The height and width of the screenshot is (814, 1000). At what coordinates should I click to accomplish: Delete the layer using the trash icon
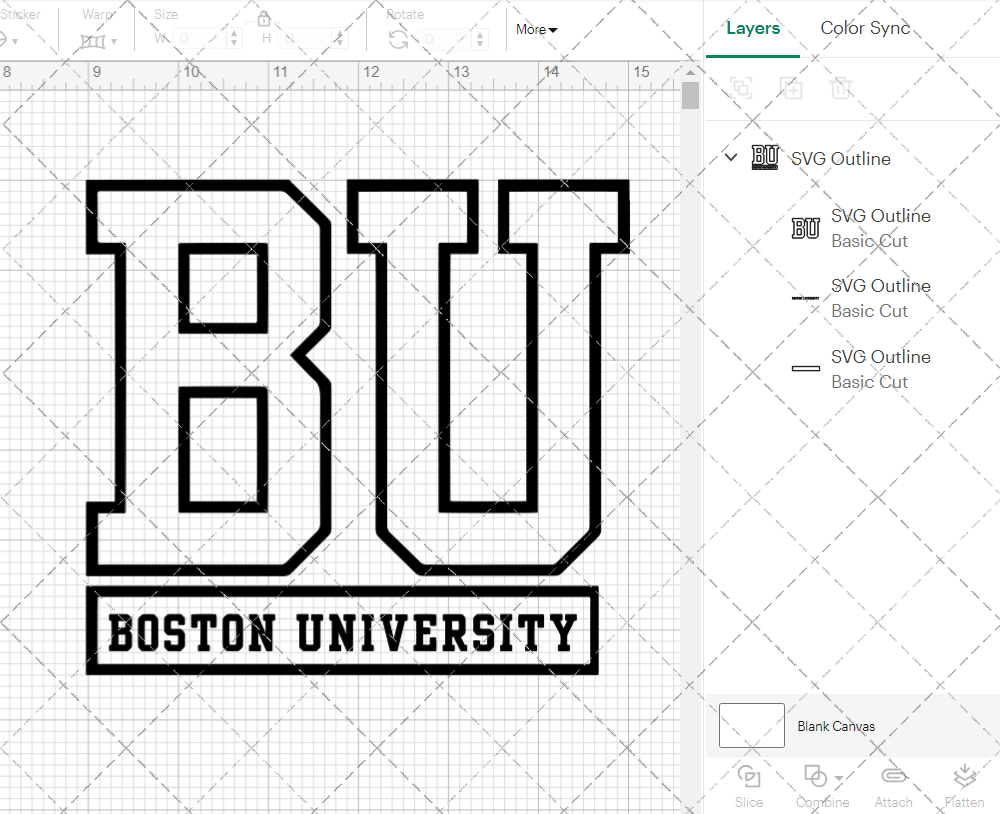pyautogui.click(x=841, y=88)
